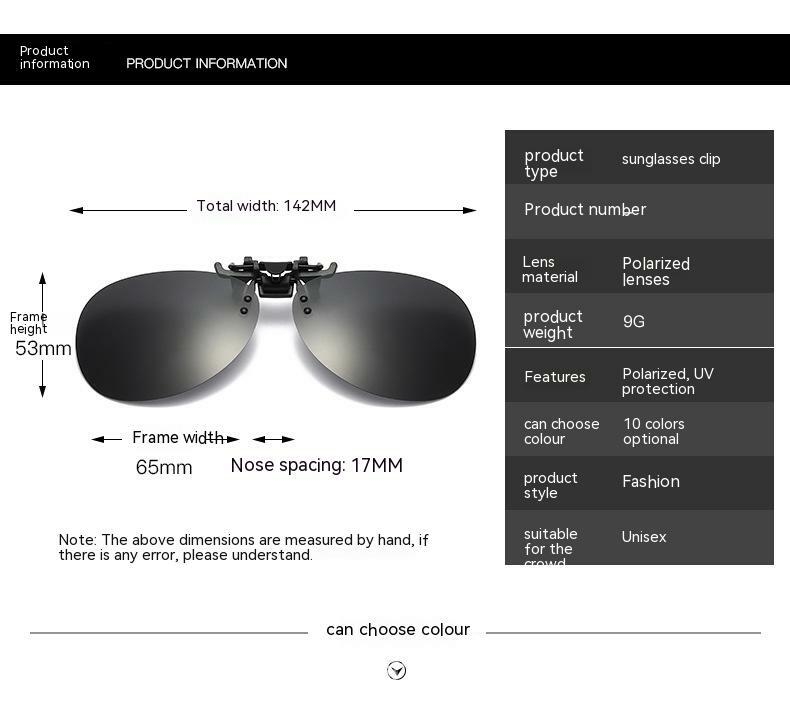
Task: Click the '65mm' frame width value
Action: [x=164, y=467]
